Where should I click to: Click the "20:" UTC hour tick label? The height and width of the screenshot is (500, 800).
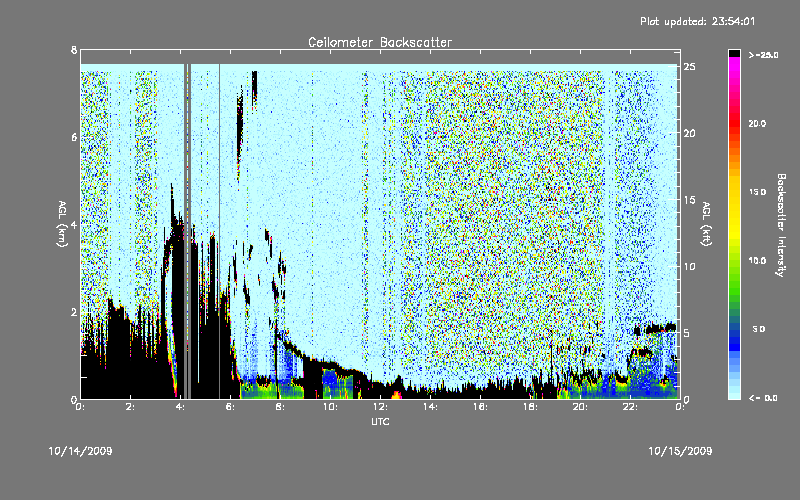click(580, 407)
